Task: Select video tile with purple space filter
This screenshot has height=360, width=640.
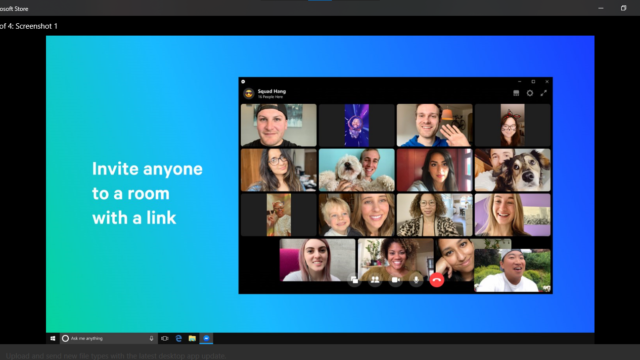Action: tap(357, 125)
